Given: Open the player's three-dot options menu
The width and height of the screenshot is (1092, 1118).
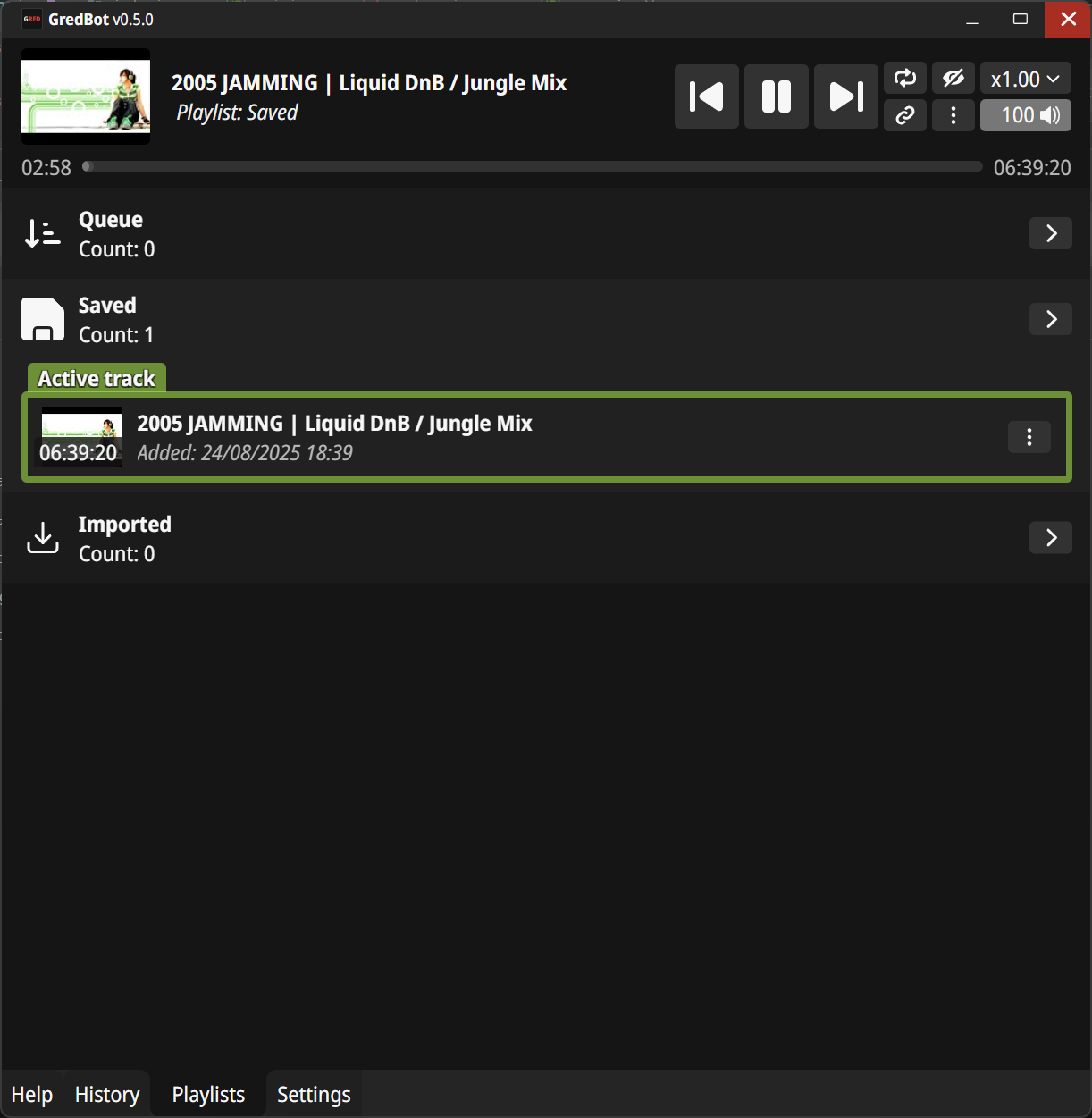Looking at the screenshot, I should point(953,115).
